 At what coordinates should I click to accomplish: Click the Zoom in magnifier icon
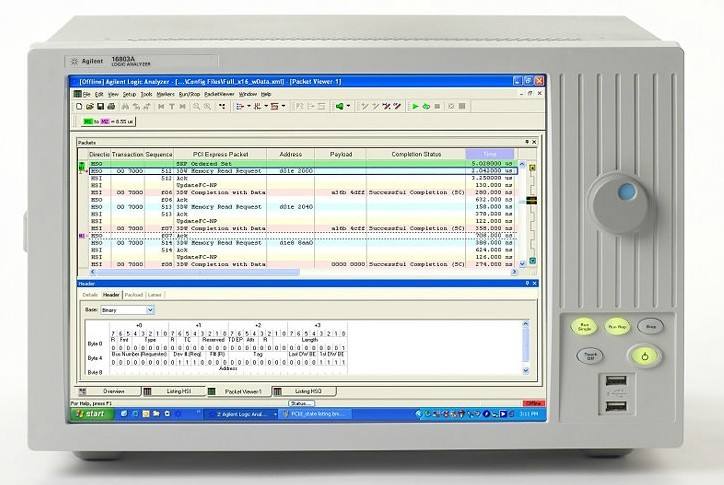pos(196,105)
